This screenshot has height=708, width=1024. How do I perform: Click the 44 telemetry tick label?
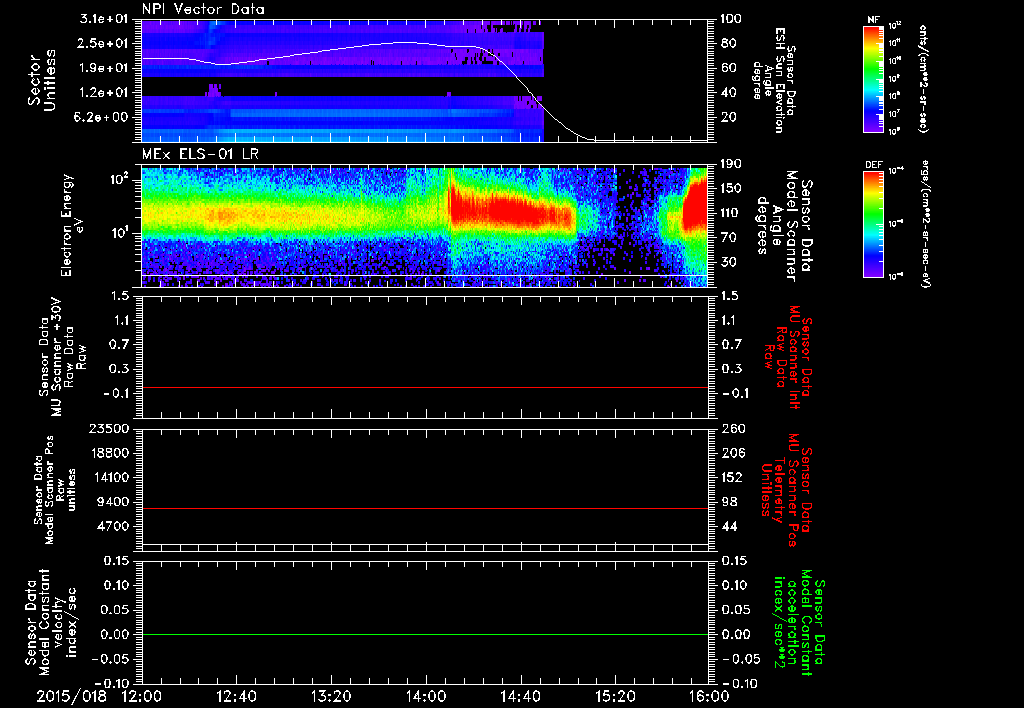(x=728, y=526)
